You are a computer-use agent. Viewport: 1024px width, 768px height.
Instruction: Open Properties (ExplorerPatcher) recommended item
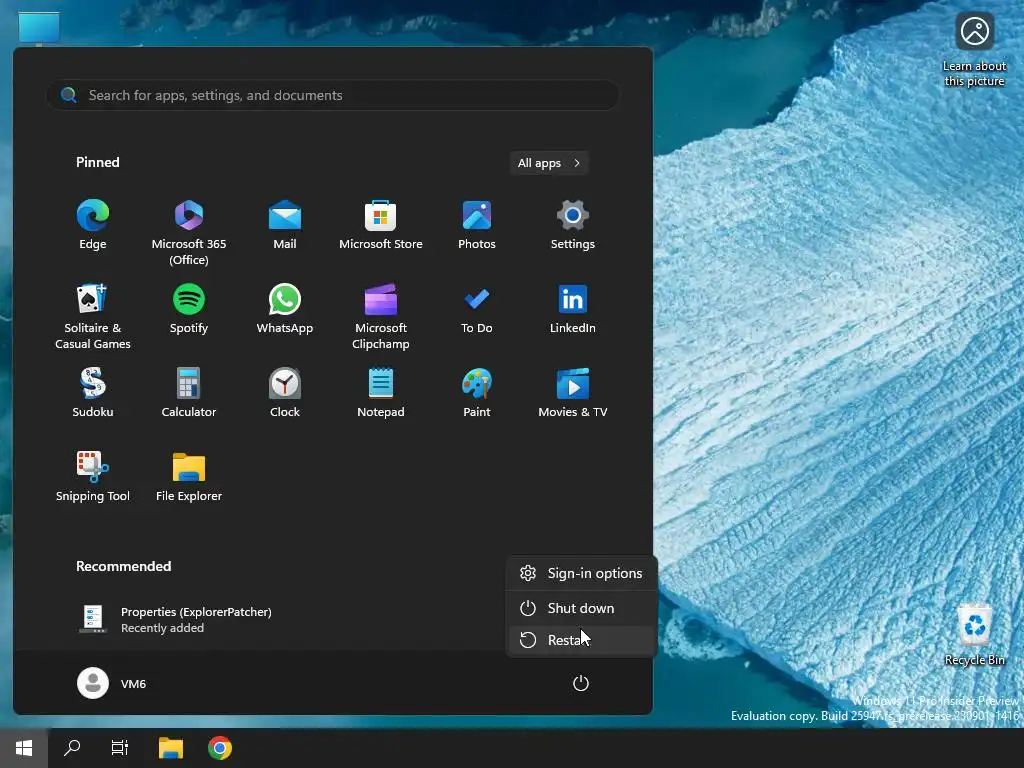pyautogui.click(x=176, y=619)
